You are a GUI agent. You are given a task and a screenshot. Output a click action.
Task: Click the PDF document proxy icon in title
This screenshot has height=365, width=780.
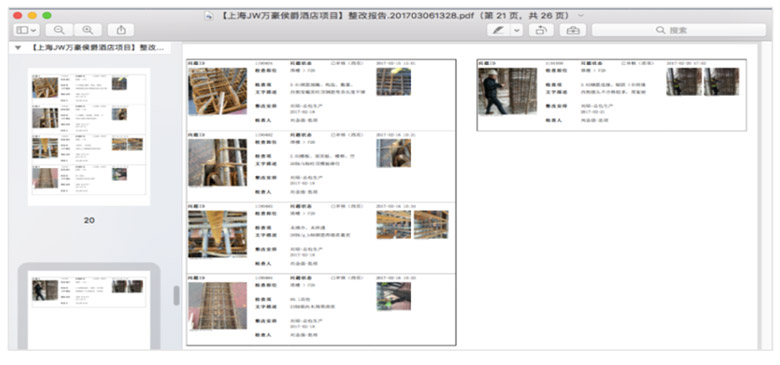coord(209,15)
